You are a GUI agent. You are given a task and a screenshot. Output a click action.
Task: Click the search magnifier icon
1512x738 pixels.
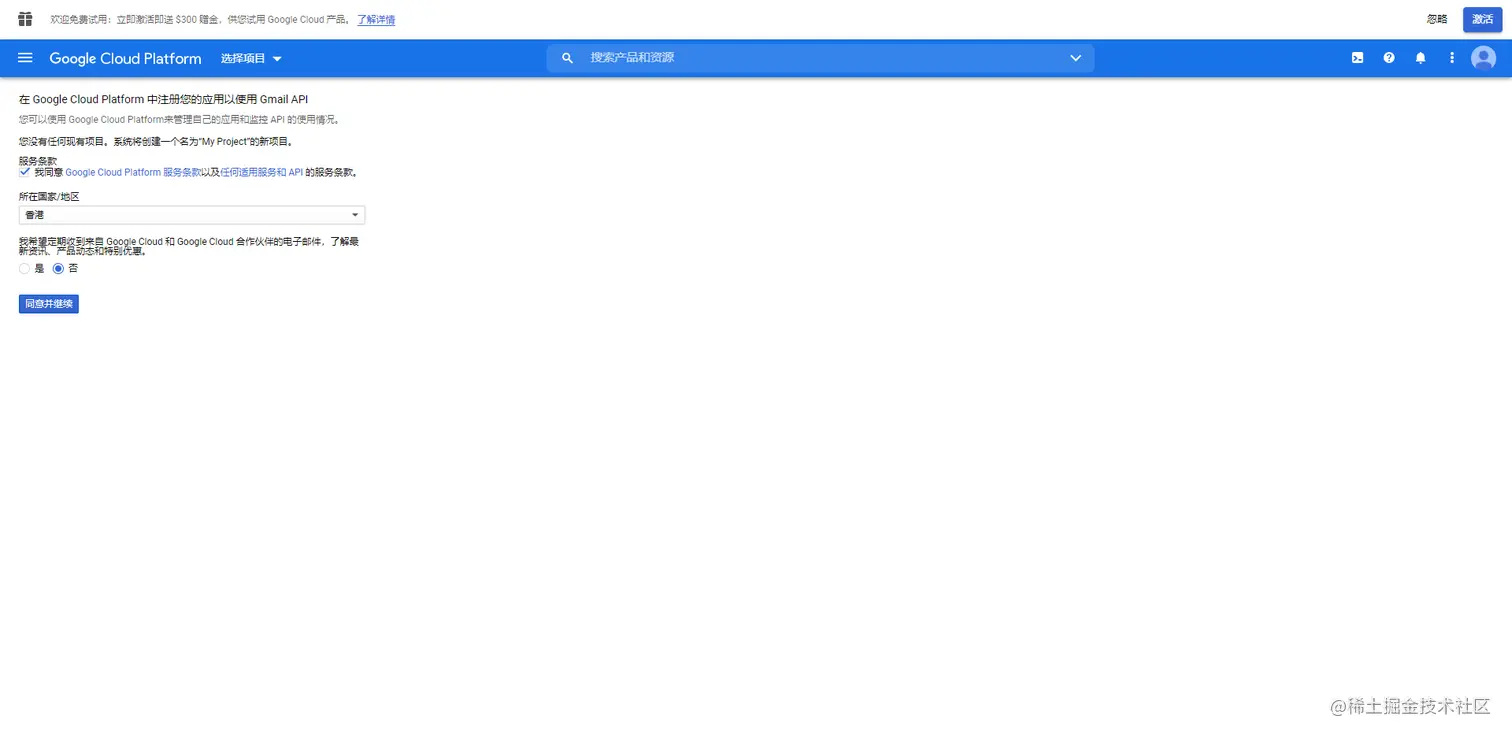tap(567, 58)
